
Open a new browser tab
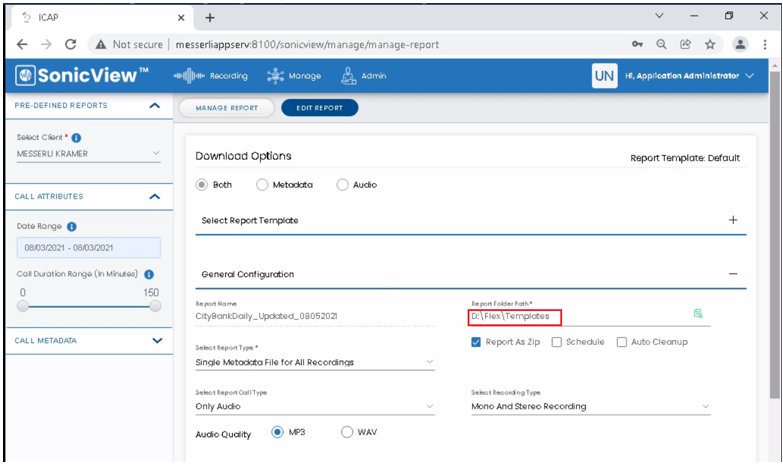(x=210, y=17)
